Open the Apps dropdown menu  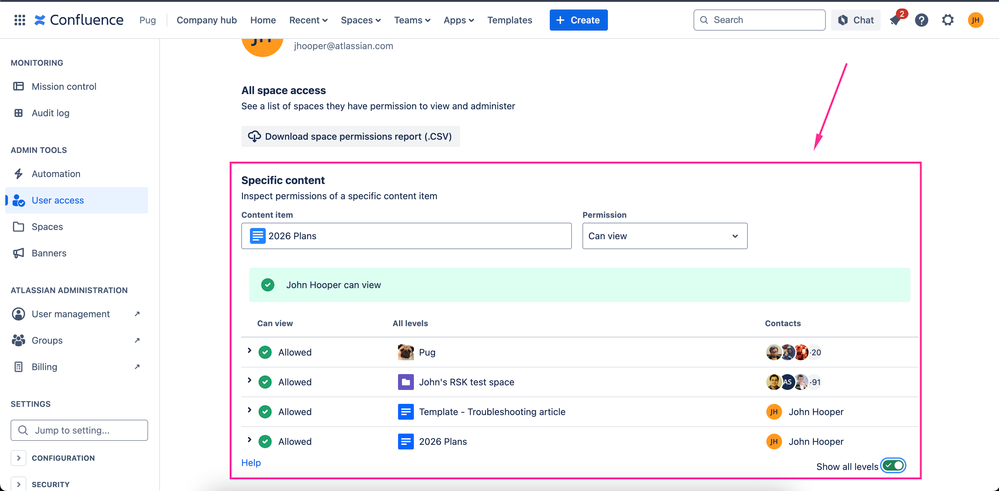click(459, 20)
